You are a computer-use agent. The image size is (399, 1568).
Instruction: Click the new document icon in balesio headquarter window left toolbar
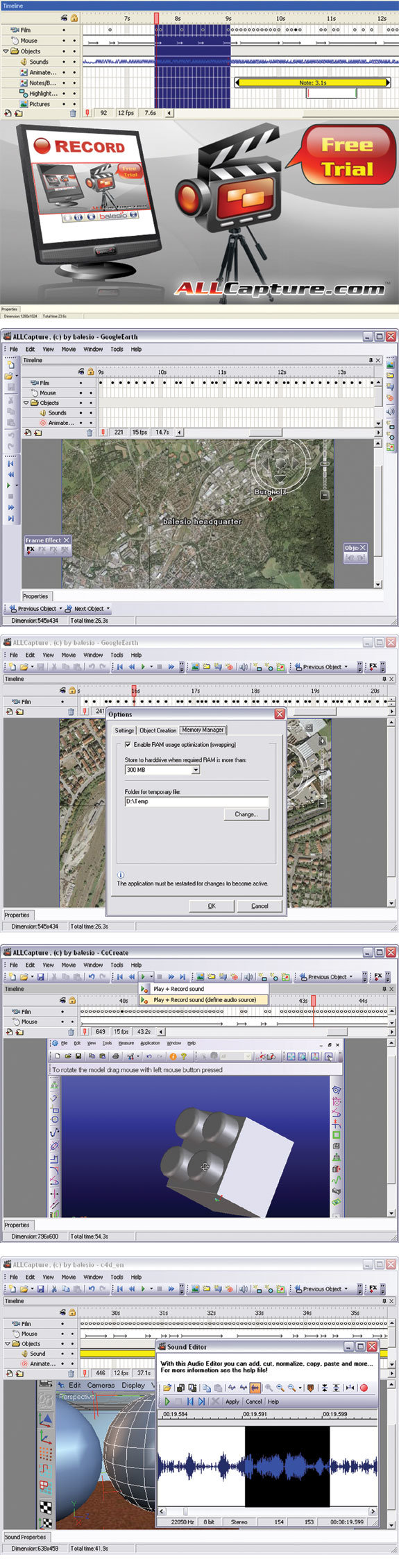[10, 365]
